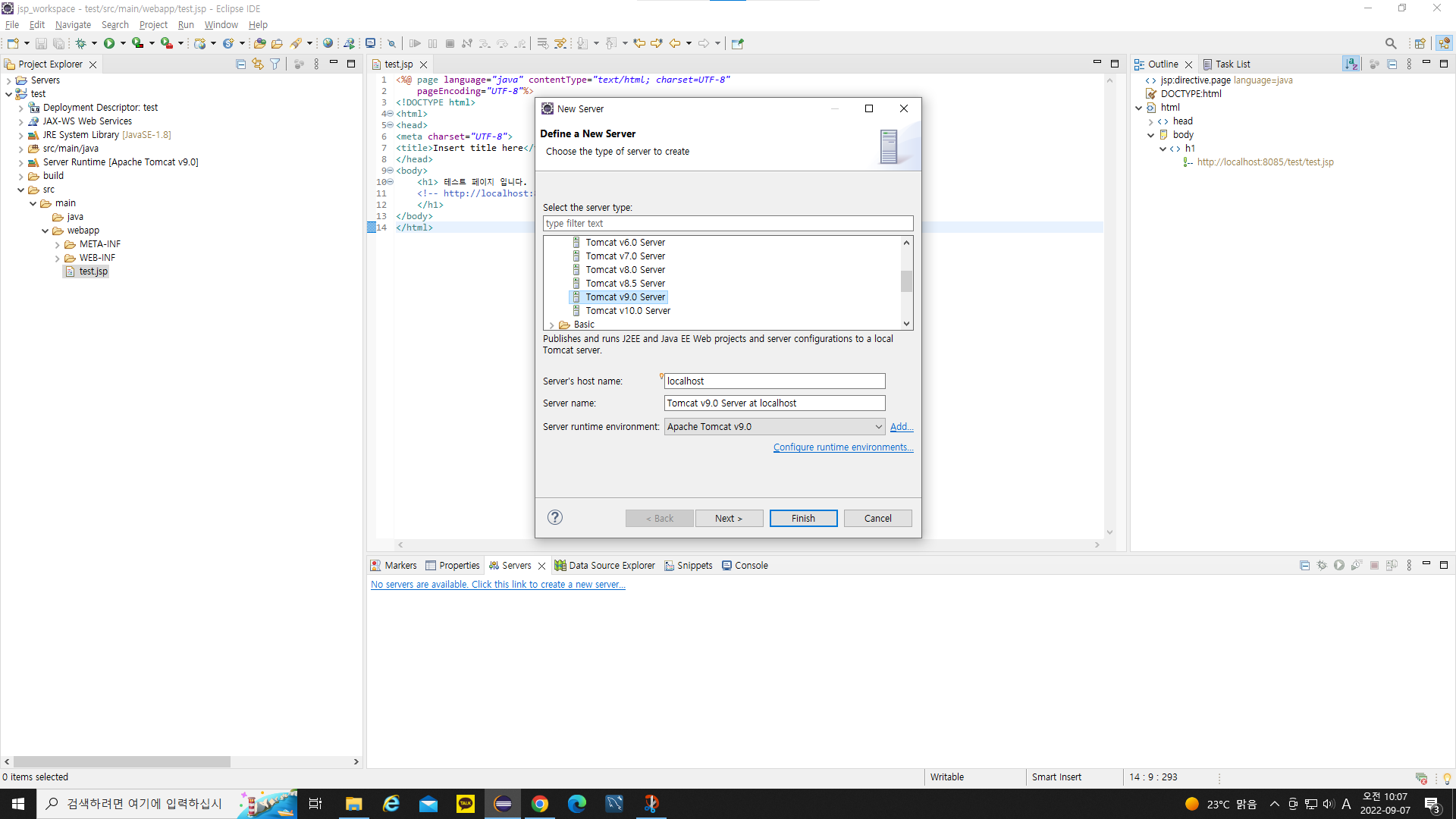Viewport: 1456px width, 819px height.
Task: Select Tomcat v8.5 Server in the list
Action: [x=625, y=284]
